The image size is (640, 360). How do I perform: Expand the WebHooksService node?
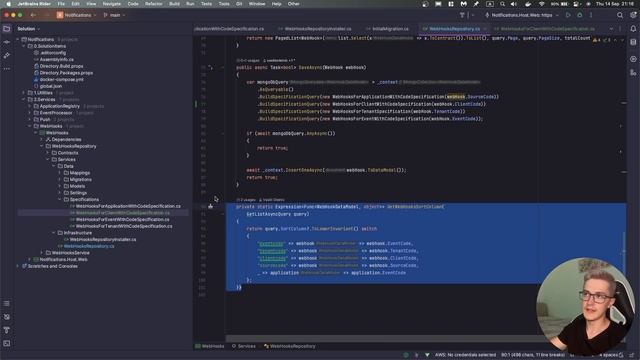pyautogui.click(x=42, y=253)
